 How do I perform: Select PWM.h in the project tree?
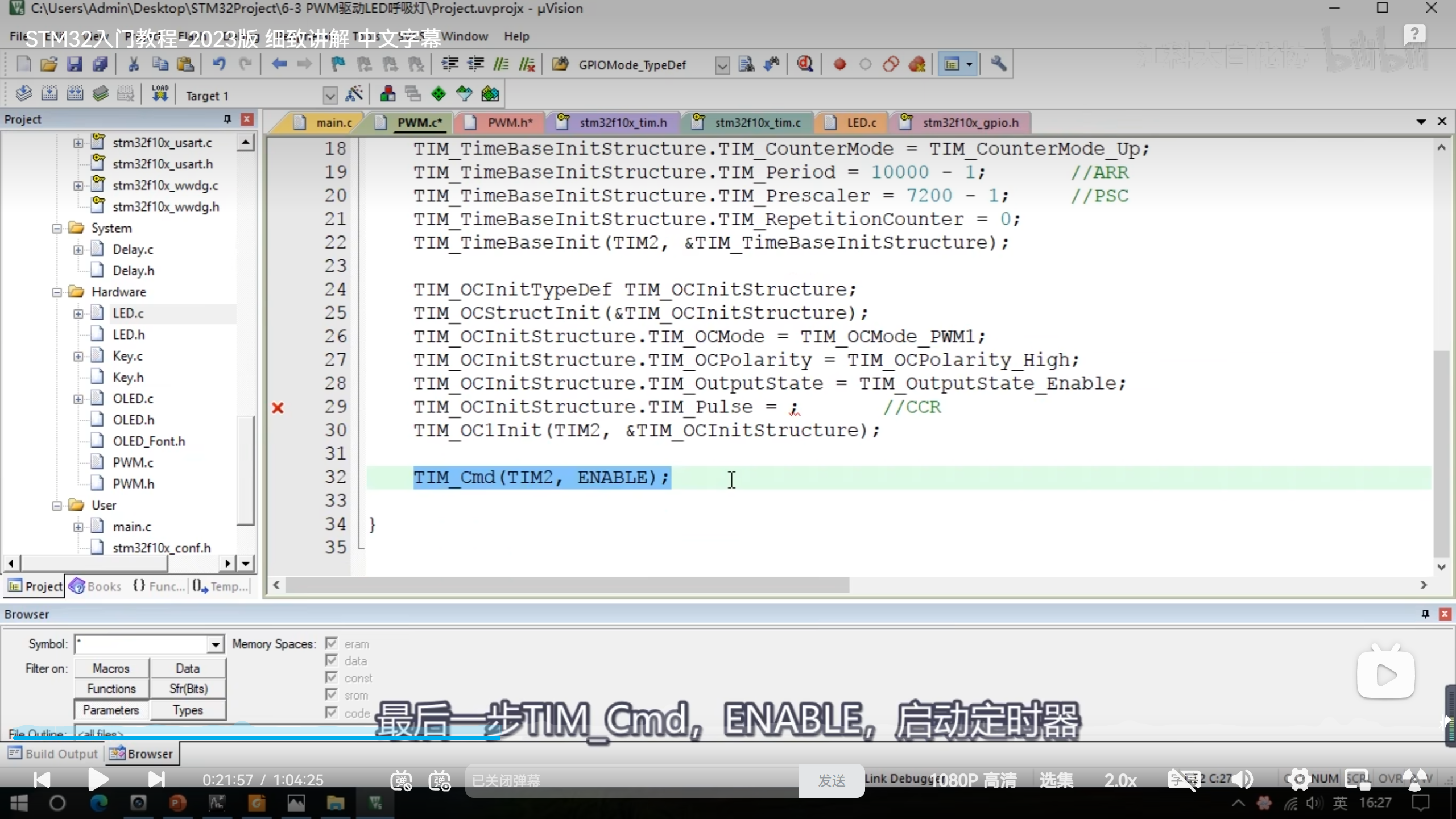[x=133, y=484]
